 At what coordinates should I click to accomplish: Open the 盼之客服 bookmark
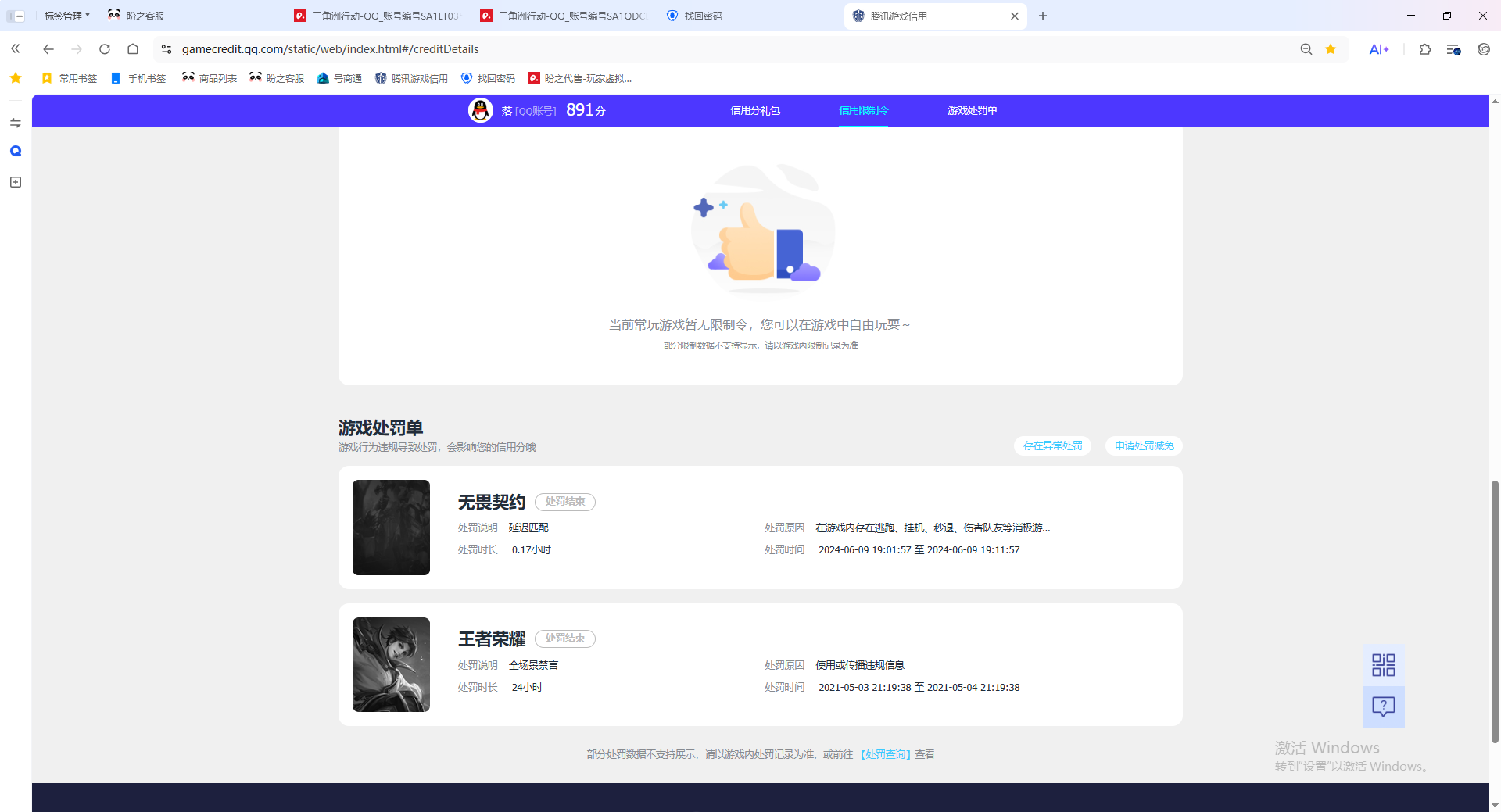277,78
